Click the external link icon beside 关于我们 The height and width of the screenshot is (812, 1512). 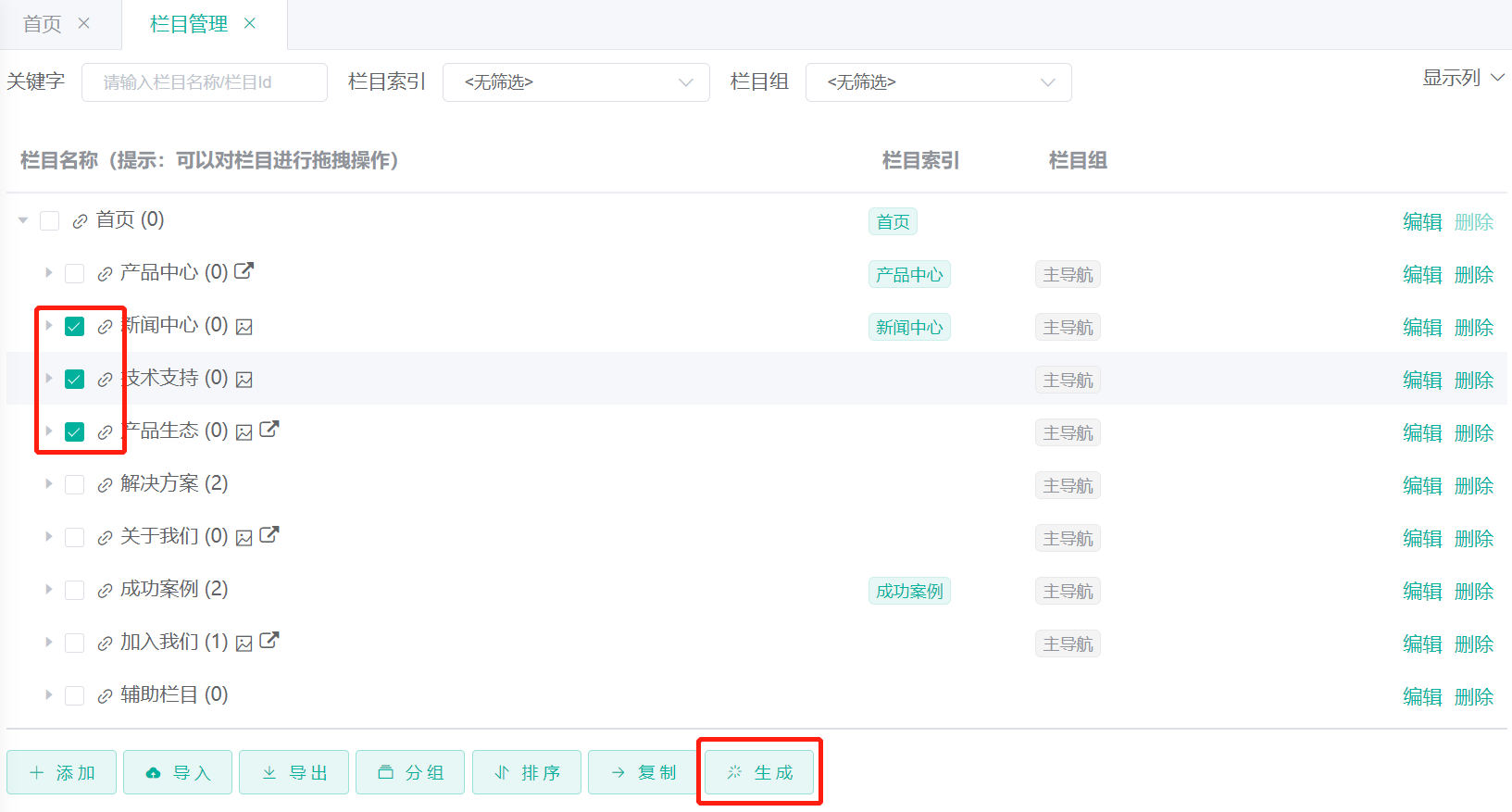click(269, 535)
